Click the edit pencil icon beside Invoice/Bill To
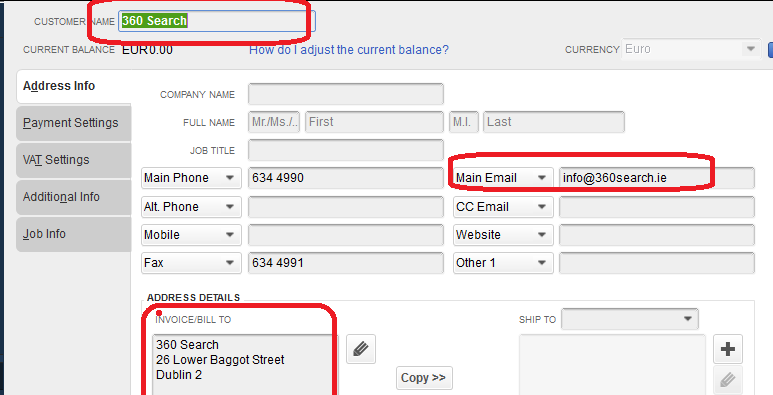The image size is (773, 395). 361,349
